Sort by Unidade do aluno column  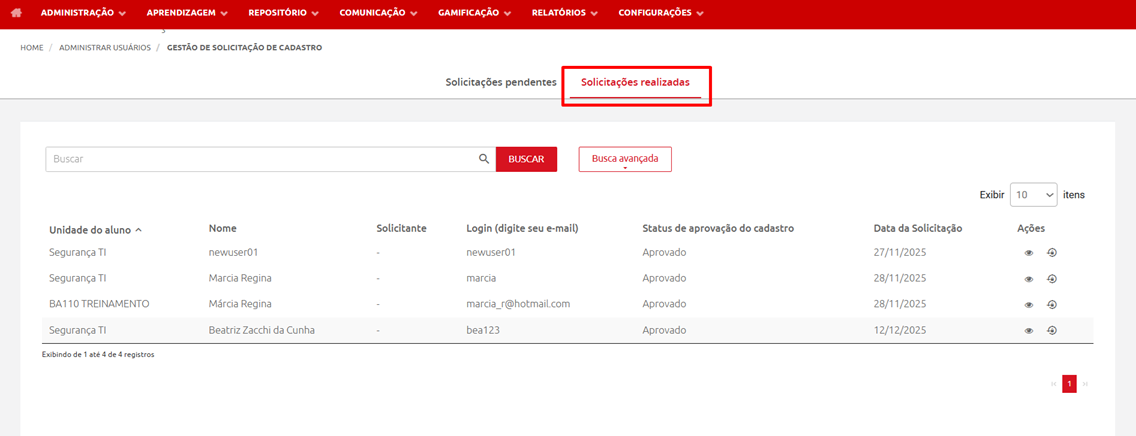pos(96,230)
